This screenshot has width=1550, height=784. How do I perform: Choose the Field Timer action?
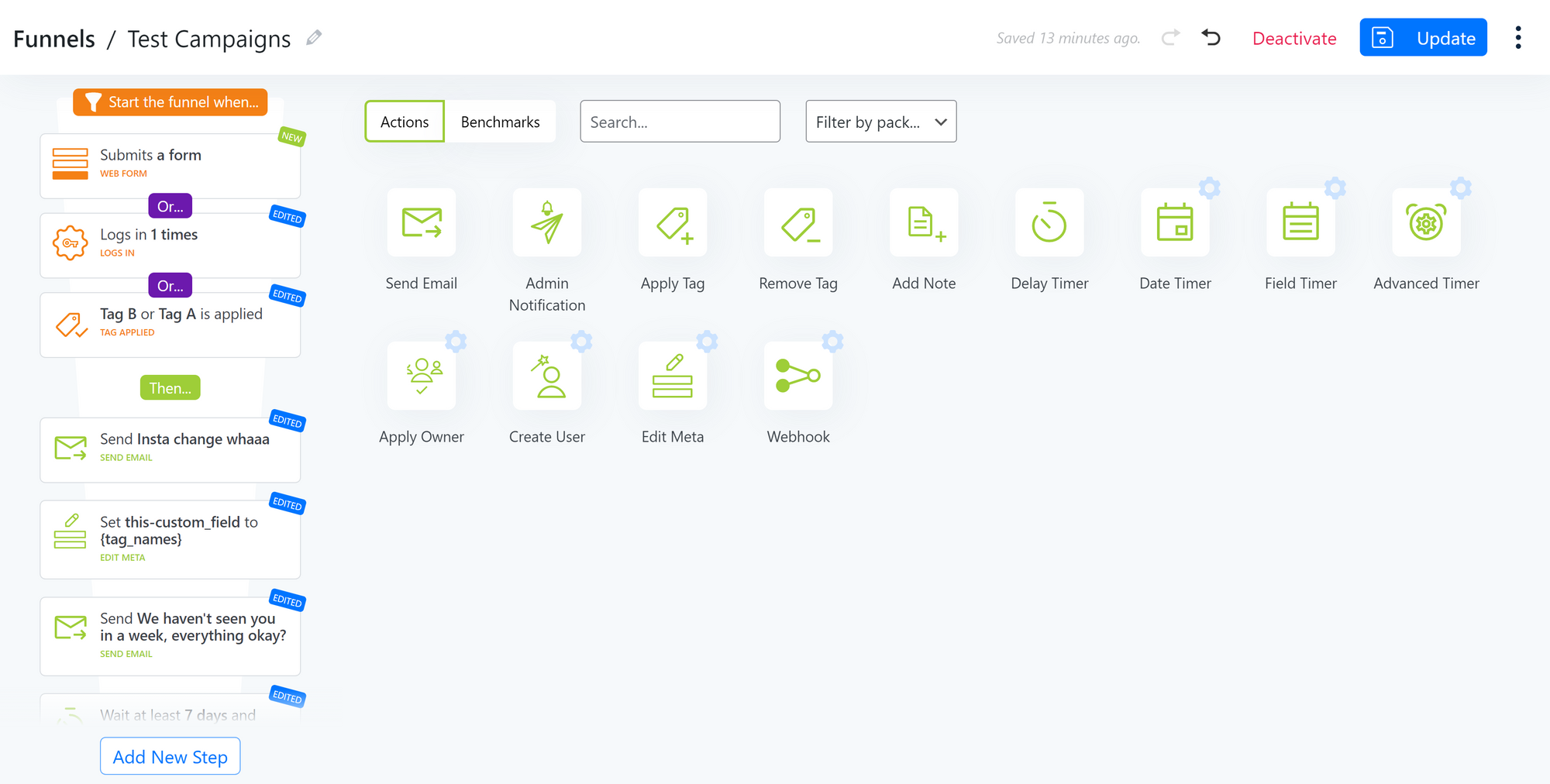tap(1300, 222)
